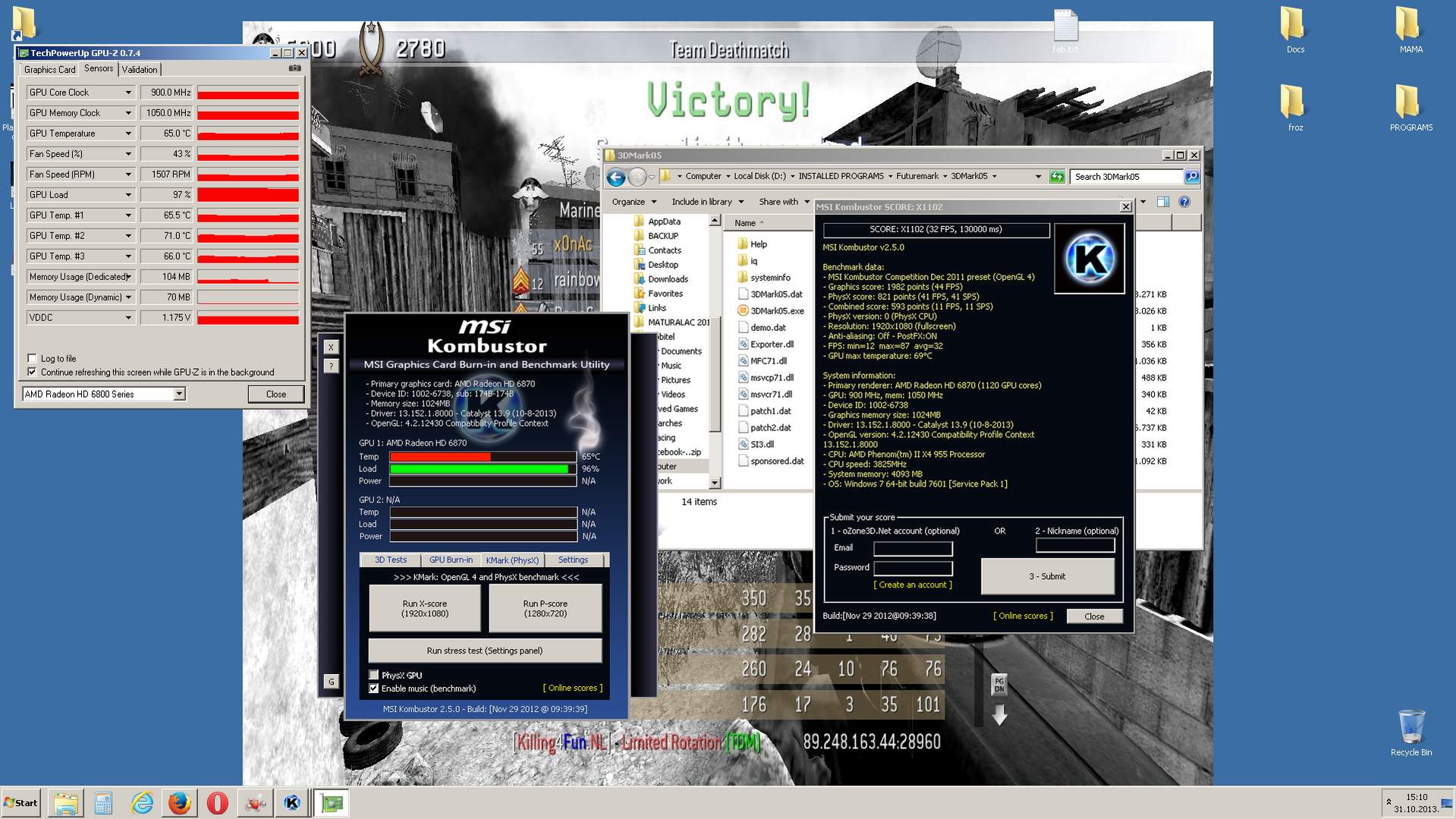Open the GPU Burn-in tab
The image size is (1456, 819).
coord(451,560)
